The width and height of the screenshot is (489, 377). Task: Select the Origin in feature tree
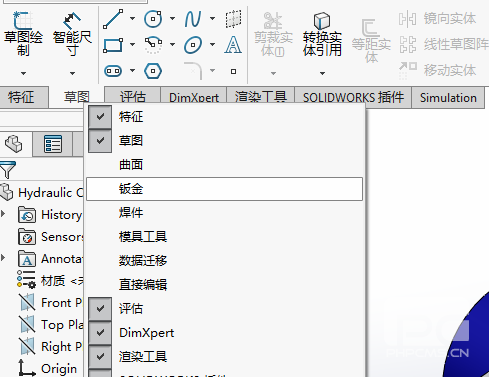coord(47,368)
